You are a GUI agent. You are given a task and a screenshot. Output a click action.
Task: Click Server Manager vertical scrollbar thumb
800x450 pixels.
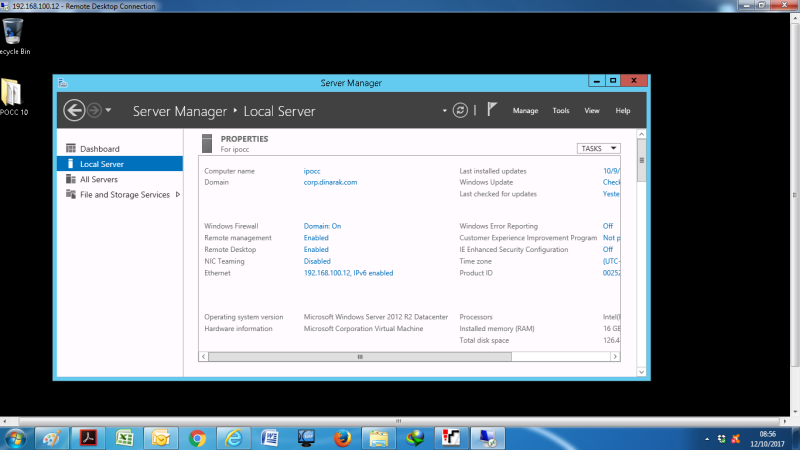point(641,160)
